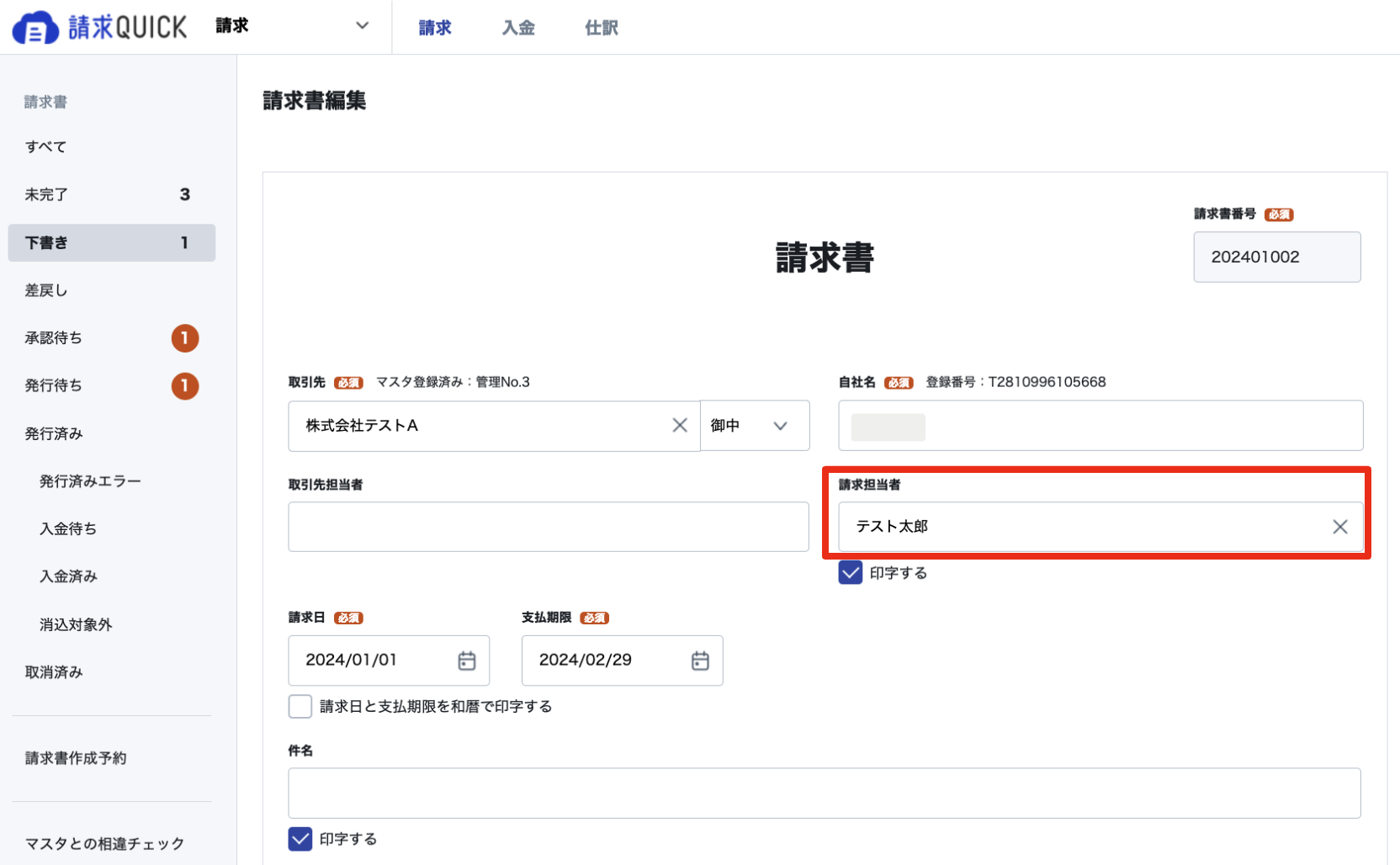This screenshot has width=1400, height=865.
Task: Switch to the 仕訳 tab
Action: coord(602,28)
